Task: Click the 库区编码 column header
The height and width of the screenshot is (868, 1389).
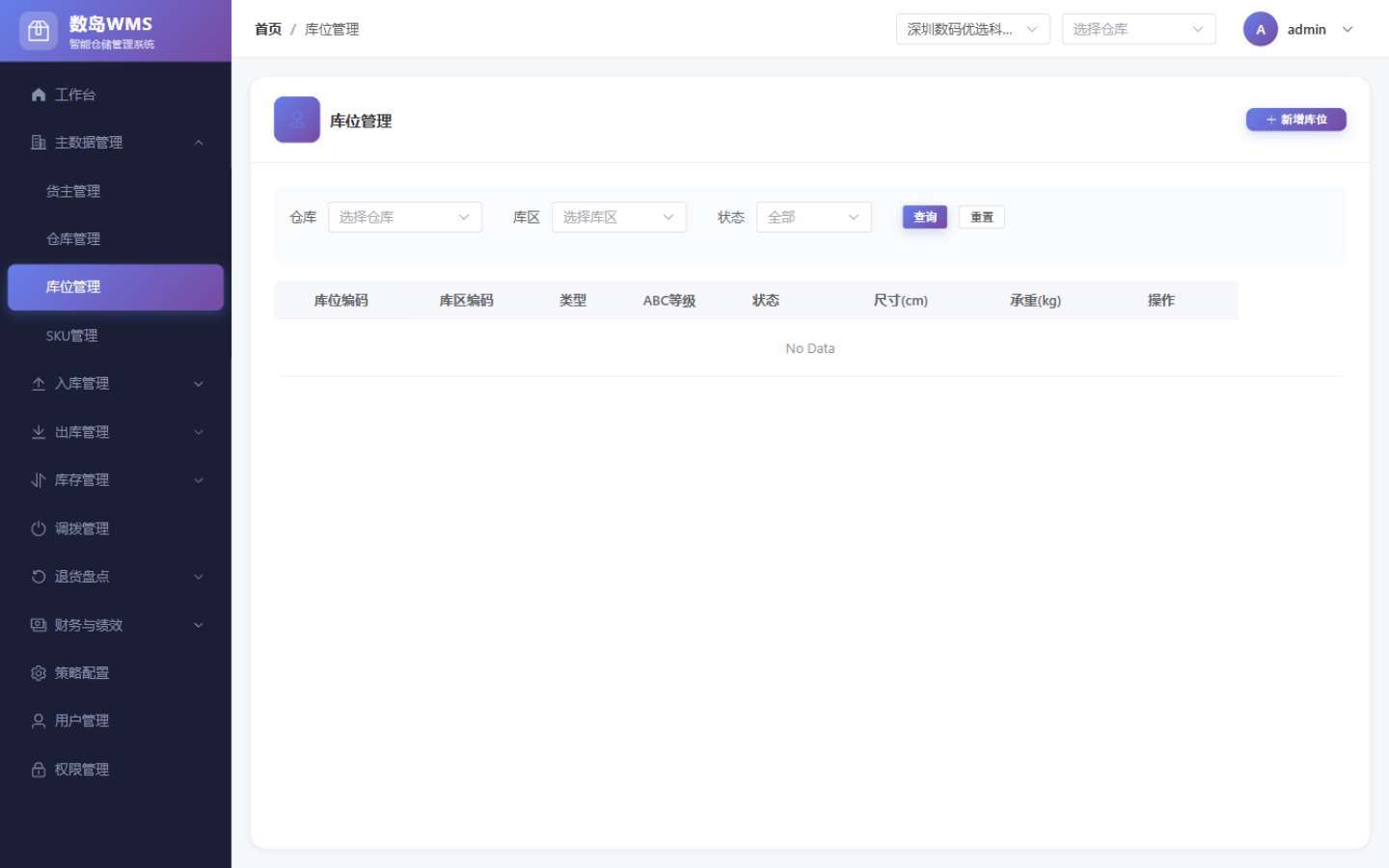Action: (x=466, y=300)
